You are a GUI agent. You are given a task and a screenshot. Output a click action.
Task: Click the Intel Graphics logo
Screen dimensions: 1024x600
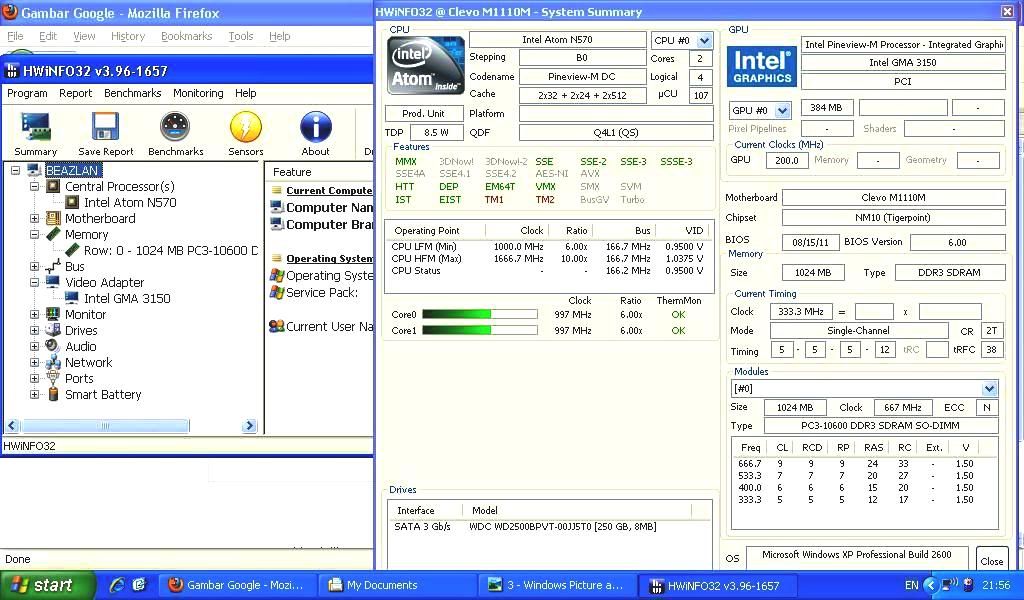(761, 67)
